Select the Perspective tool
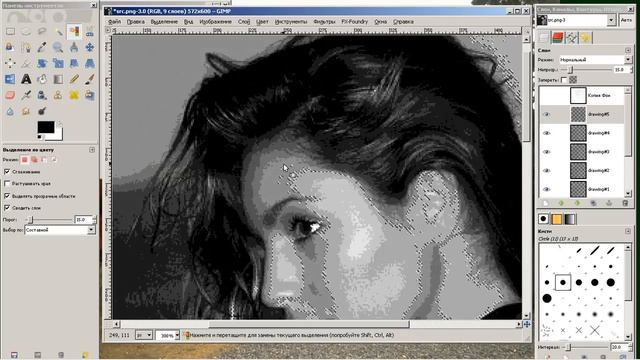This screenshot has height=360, width=640. click(90, 63)
